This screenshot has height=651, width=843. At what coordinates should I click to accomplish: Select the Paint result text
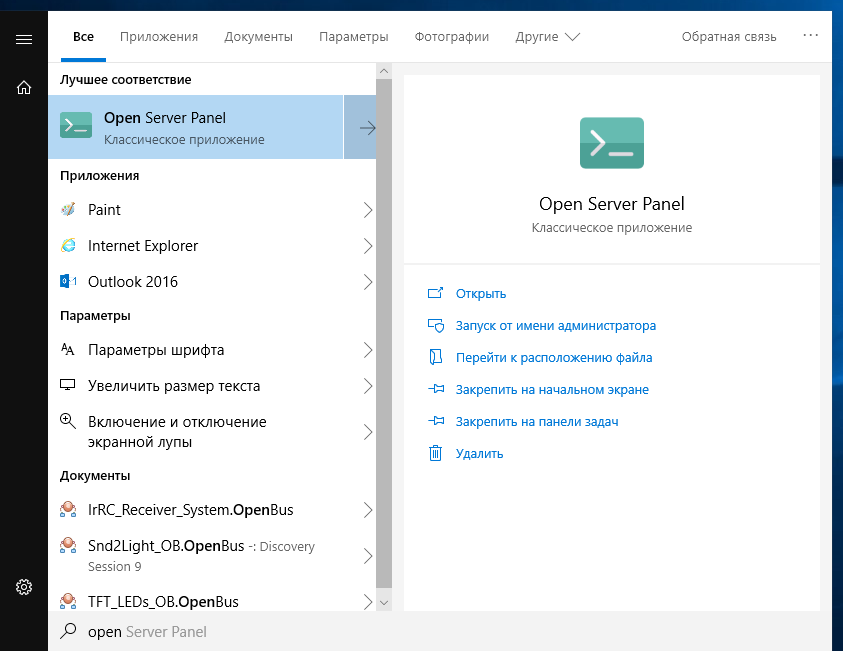pyautogui.click(x=104, y=210)
